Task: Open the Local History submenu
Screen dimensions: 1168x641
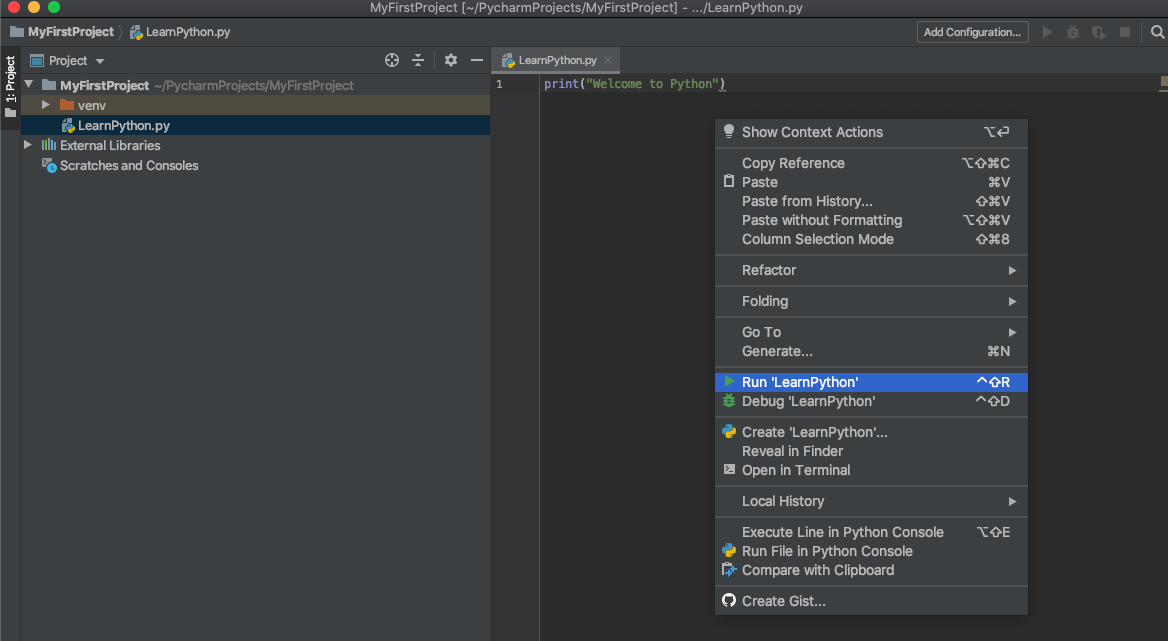Action: [x=871, y=501]
